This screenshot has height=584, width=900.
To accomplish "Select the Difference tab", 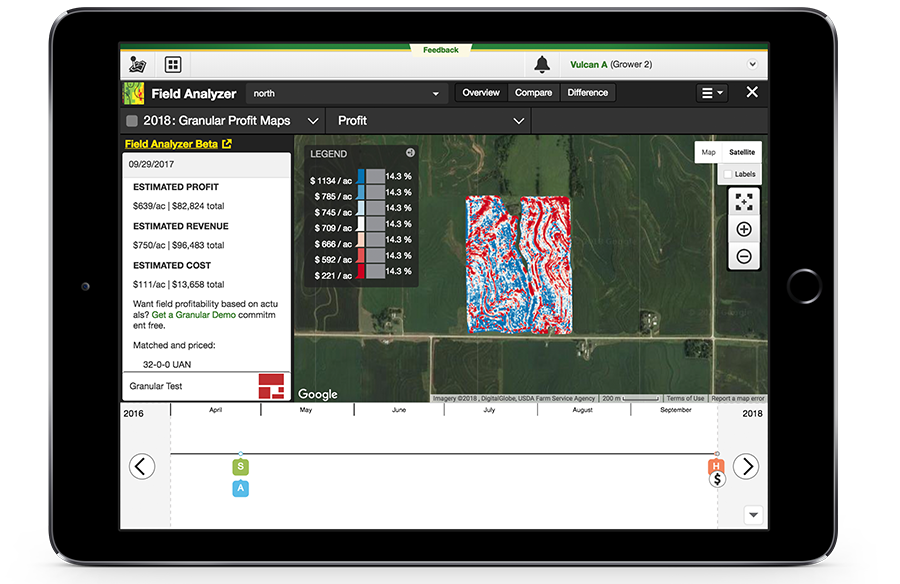I will [x=588, y=92].
